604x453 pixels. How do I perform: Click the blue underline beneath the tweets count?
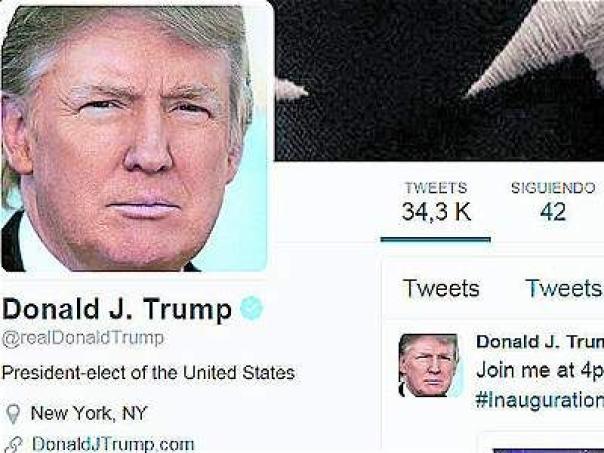[x=436, y=240]
